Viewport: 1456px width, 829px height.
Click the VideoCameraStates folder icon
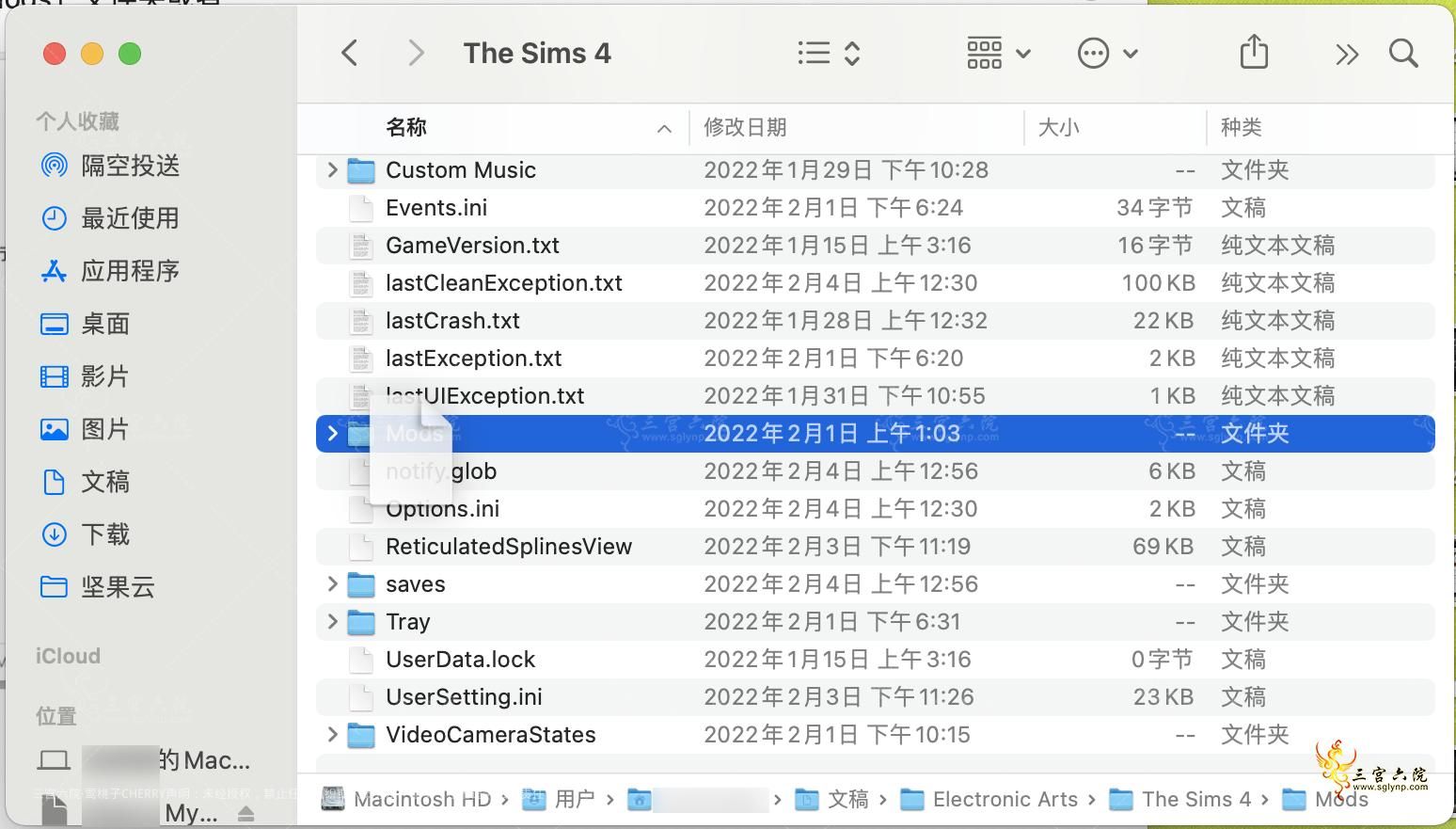[x=361, y=735]
